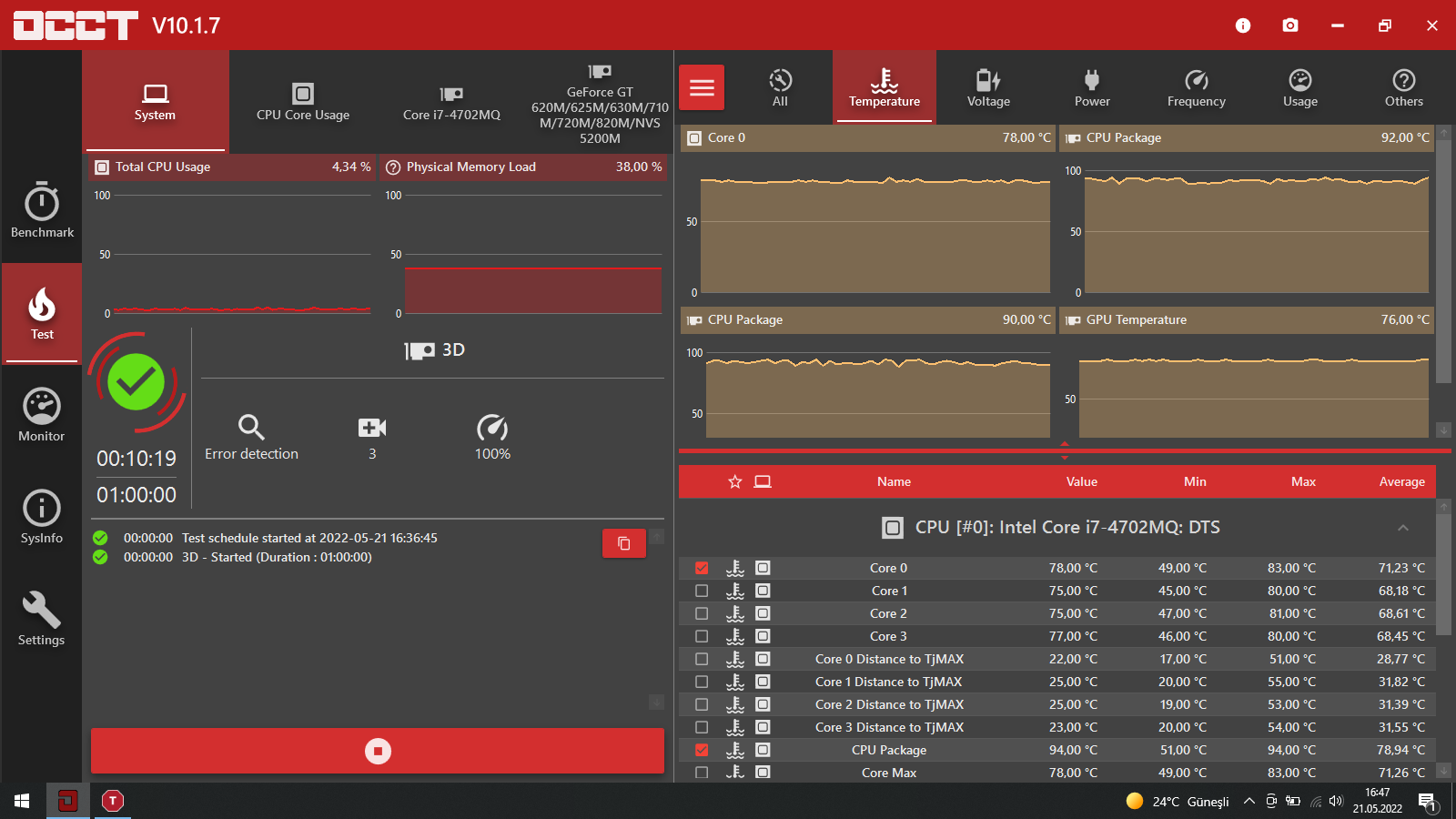
Task: Switch to the CPU Core Usage tab
Action: (303, 101)
